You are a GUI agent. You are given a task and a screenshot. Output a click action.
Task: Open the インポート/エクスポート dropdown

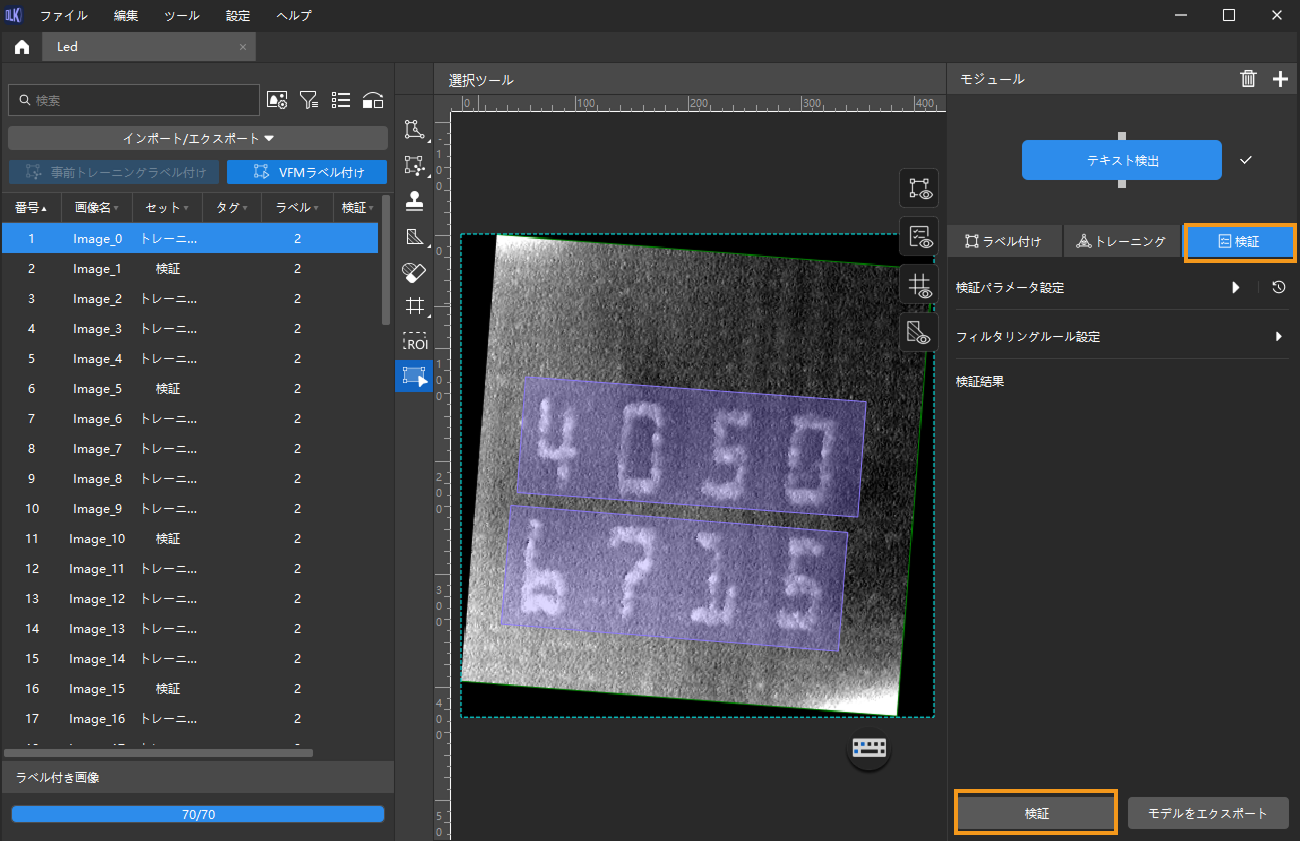point(198,138)
